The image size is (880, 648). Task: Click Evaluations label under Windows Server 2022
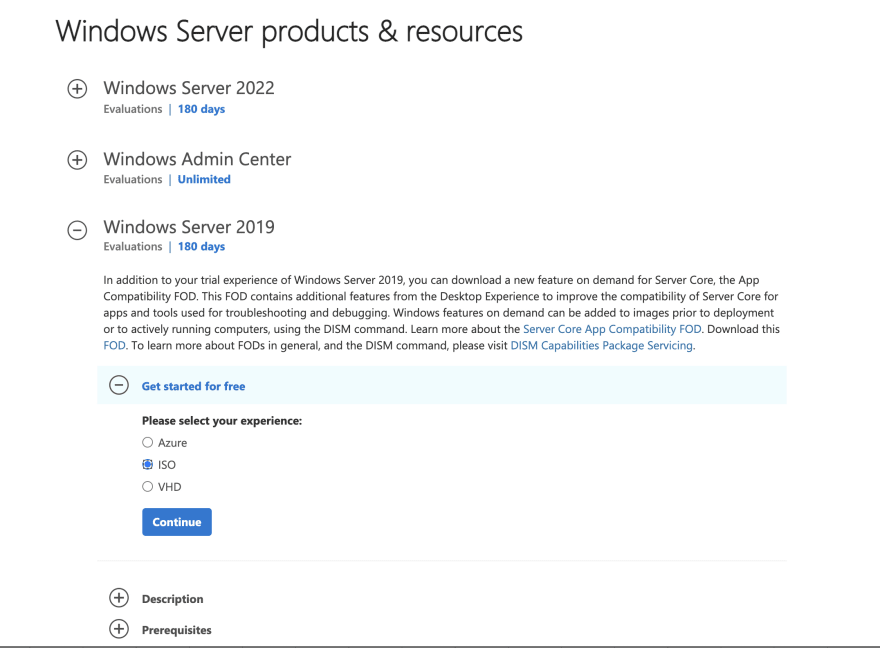(132, 109)
